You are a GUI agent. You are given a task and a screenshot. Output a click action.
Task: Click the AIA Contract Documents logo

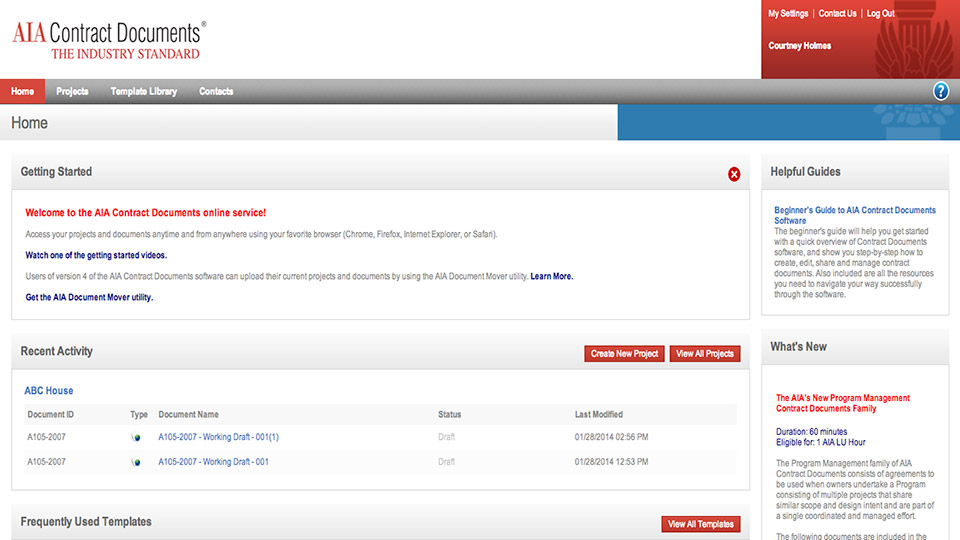tap(110, 40)
